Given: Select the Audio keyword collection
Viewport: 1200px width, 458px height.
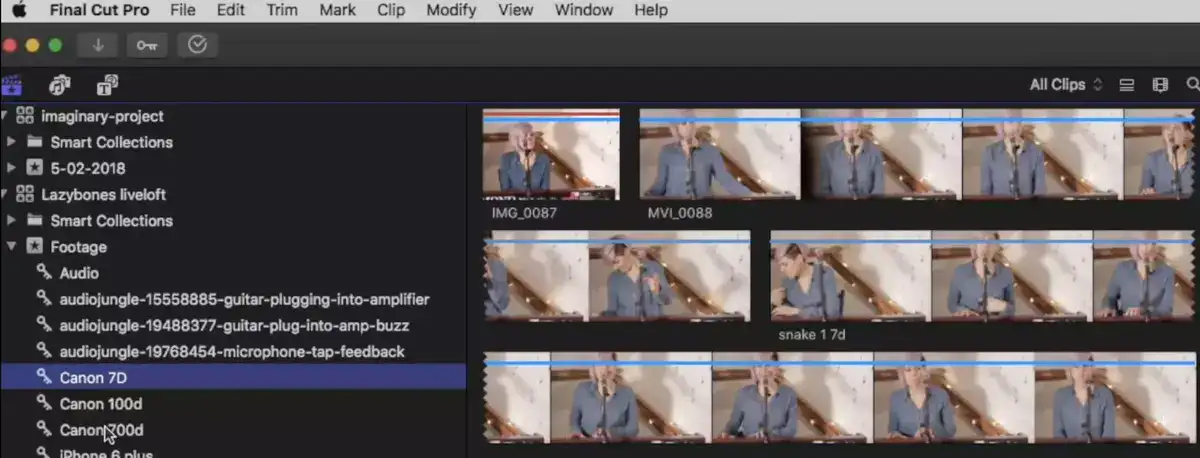Looking at the screenshot, I should [x=79, y=272].
